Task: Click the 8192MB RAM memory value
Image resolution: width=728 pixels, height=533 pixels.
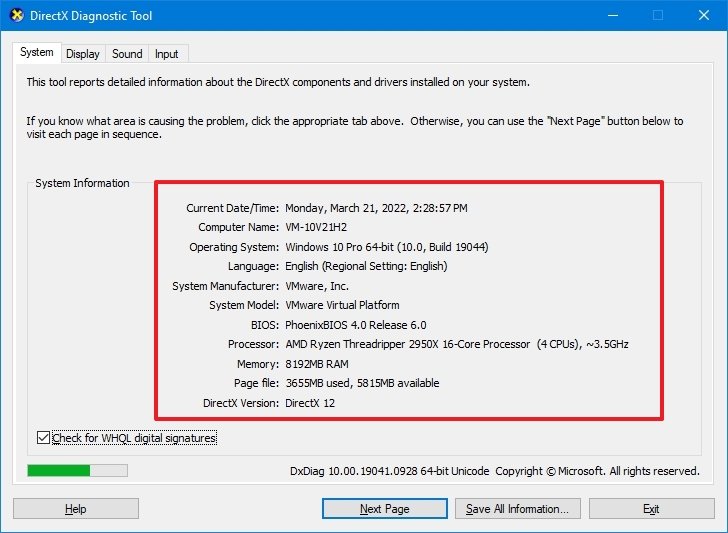Action: point(317,364)
